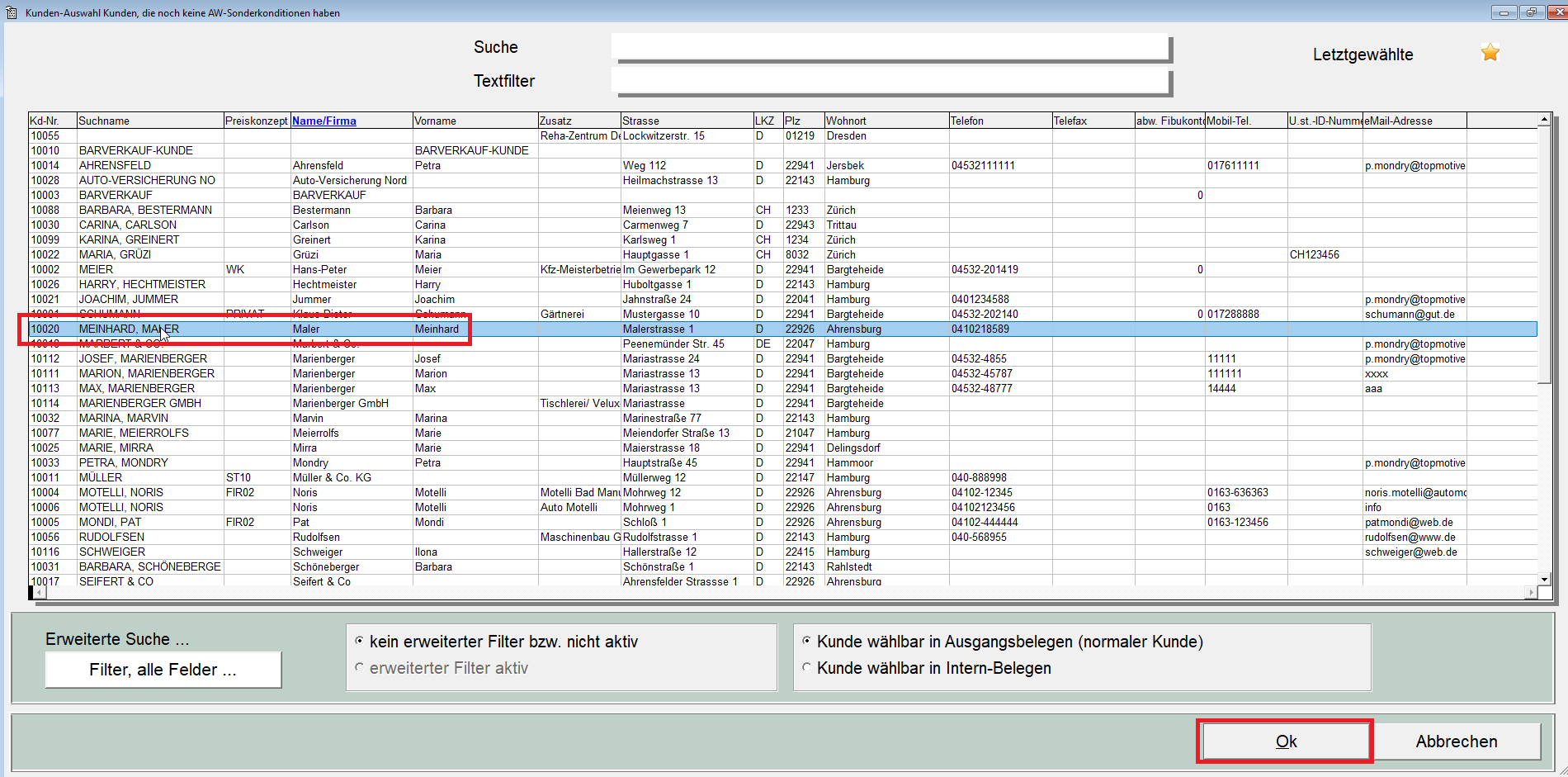
Task: Click the vertical scrollbar thumb
Action: 1543,255
